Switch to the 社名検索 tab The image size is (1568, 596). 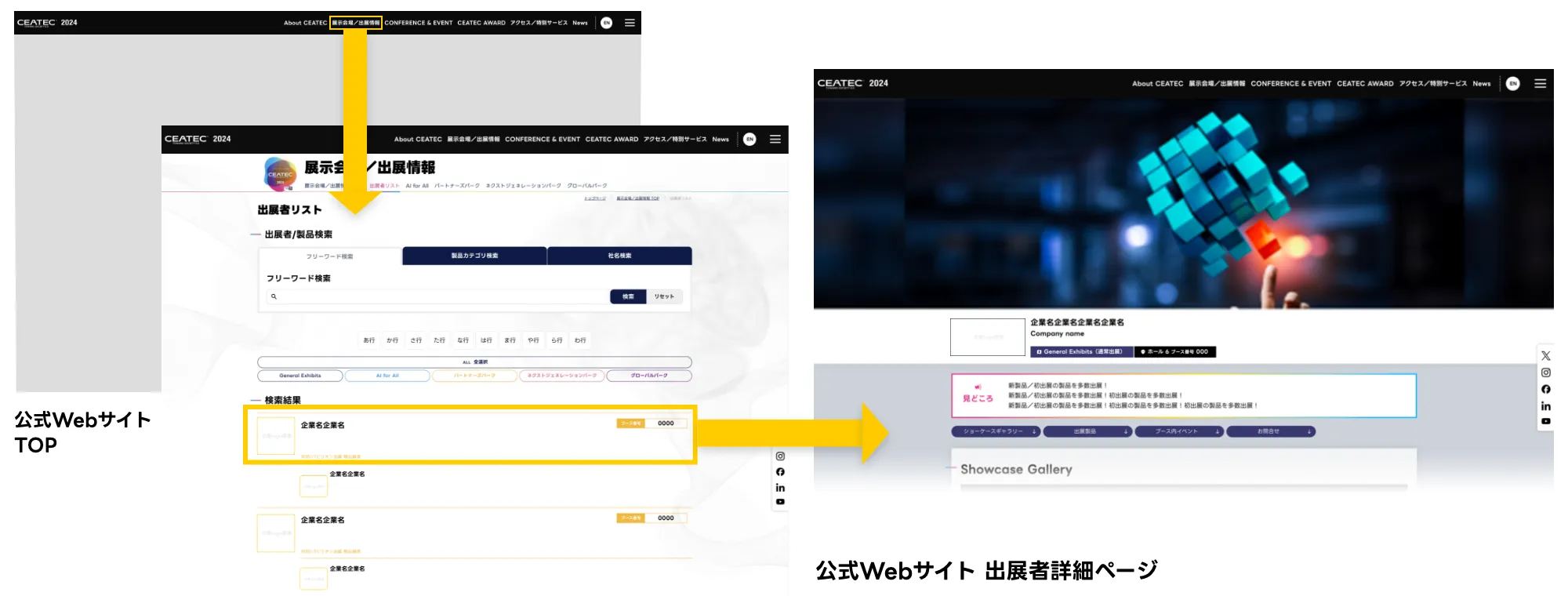click(619, 256)
